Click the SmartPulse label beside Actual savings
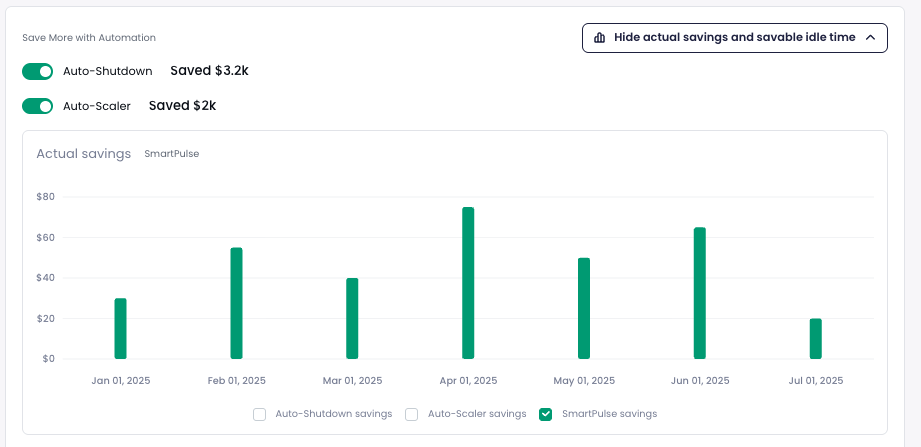This screenshot has width=921, height=447. (171, 154)
